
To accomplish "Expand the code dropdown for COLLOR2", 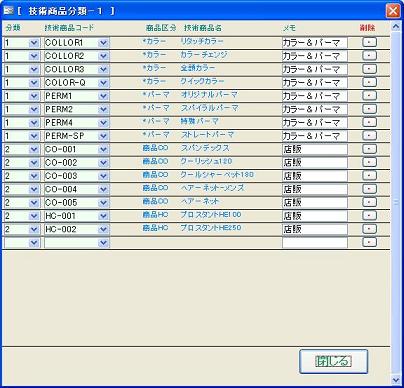I will 103,56.
